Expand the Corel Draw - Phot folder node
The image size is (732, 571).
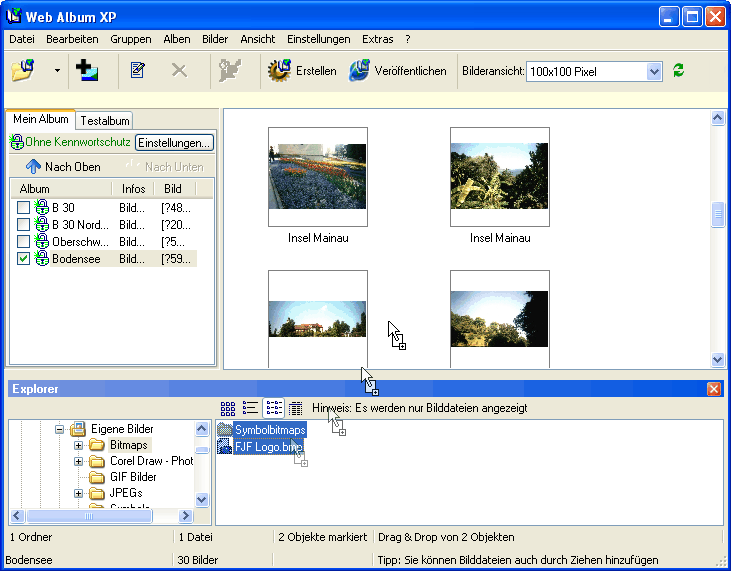point(78,461)
